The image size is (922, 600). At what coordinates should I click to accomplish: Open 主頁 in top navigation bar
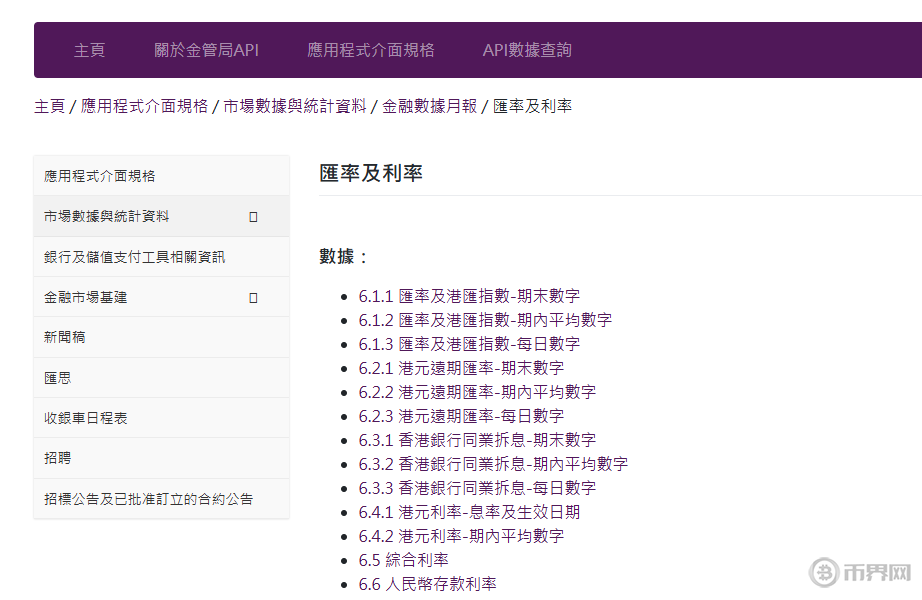(x=89, y=50)
